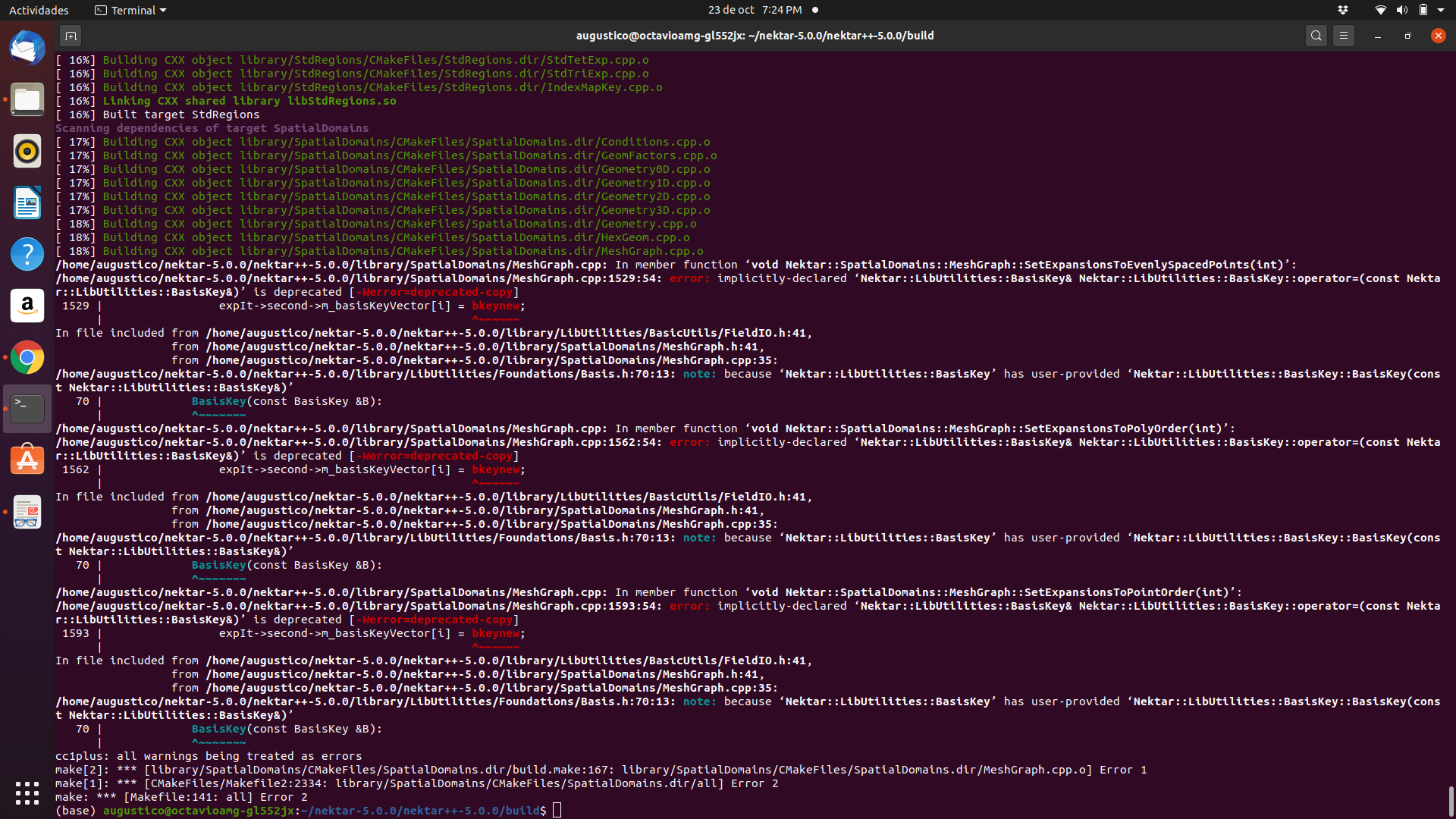Open Rhythmbox music player in dock
Image resolution: width=1456 pixels, height=819 pixels.
[x=27, y=152]
